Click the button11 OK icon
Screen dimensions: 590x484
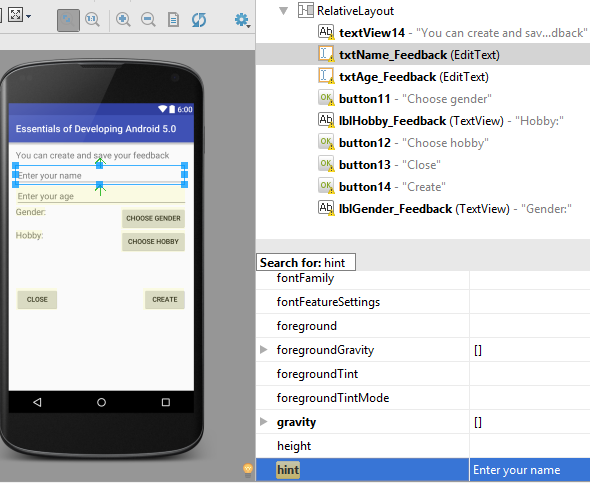coord(326,98)
